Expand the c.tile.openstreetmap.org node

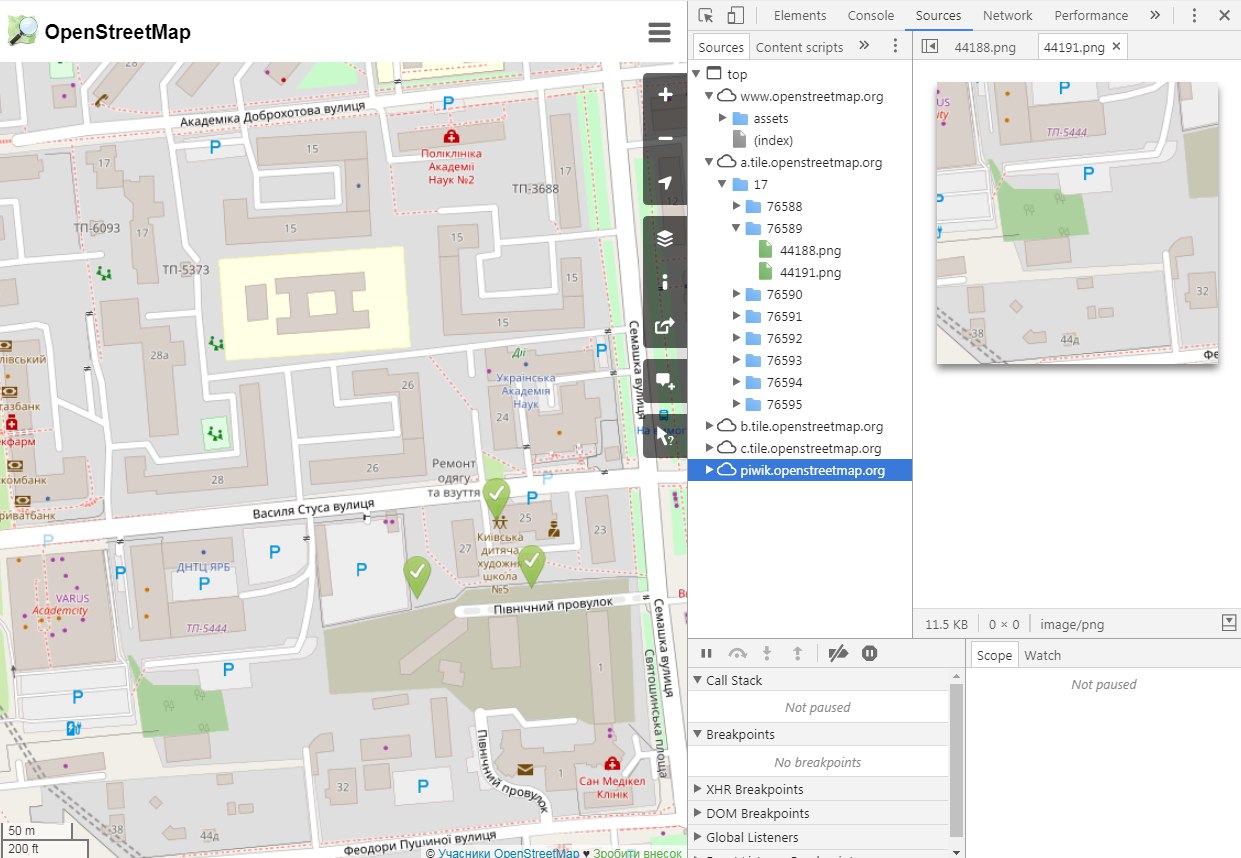pos(709,448)
